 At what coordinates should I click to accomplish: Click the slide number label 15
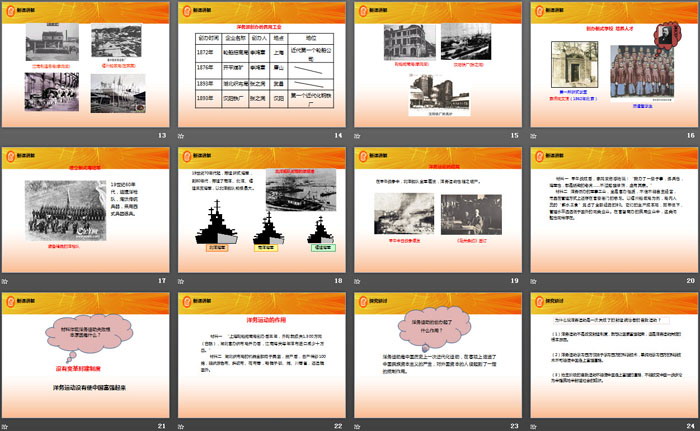point(515,135)
